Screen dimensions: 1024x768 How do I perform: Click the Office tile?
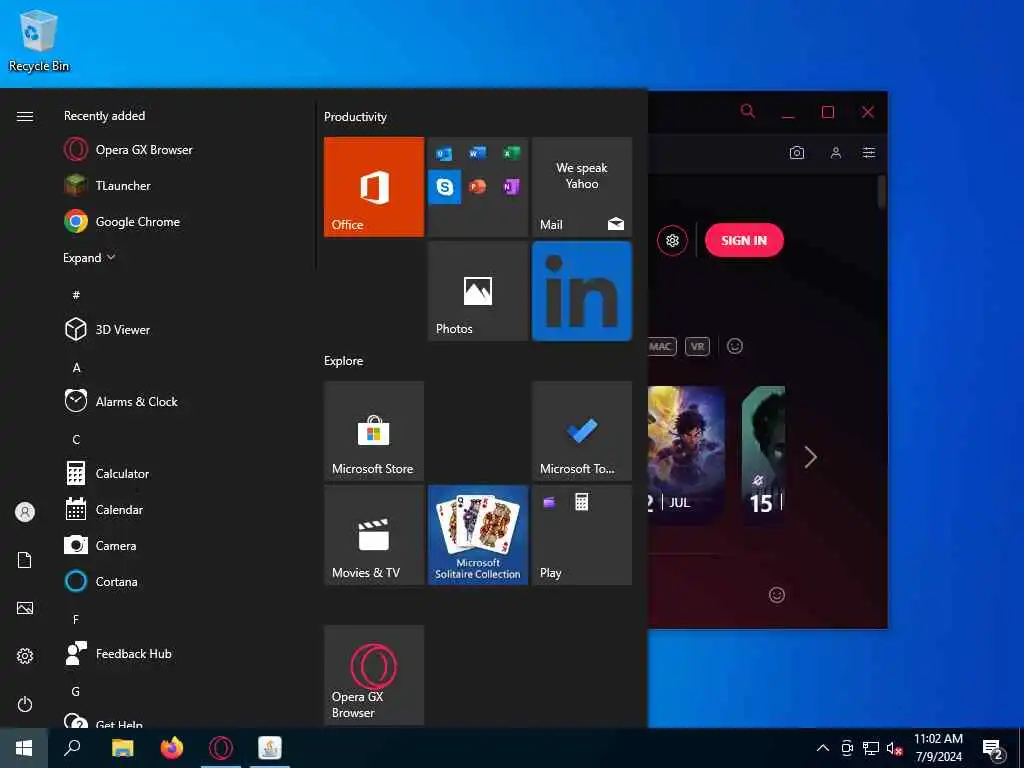374,187
